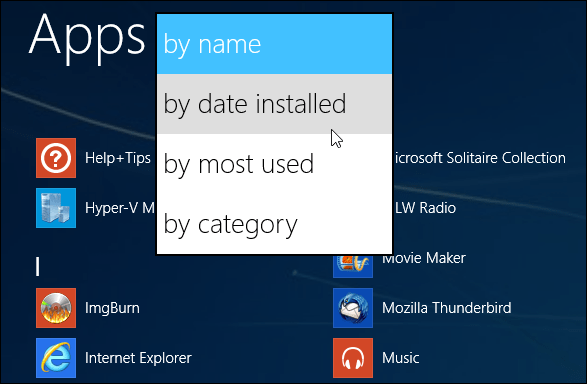Choose 'by date installed' from the sort menu

pos(274,104)
